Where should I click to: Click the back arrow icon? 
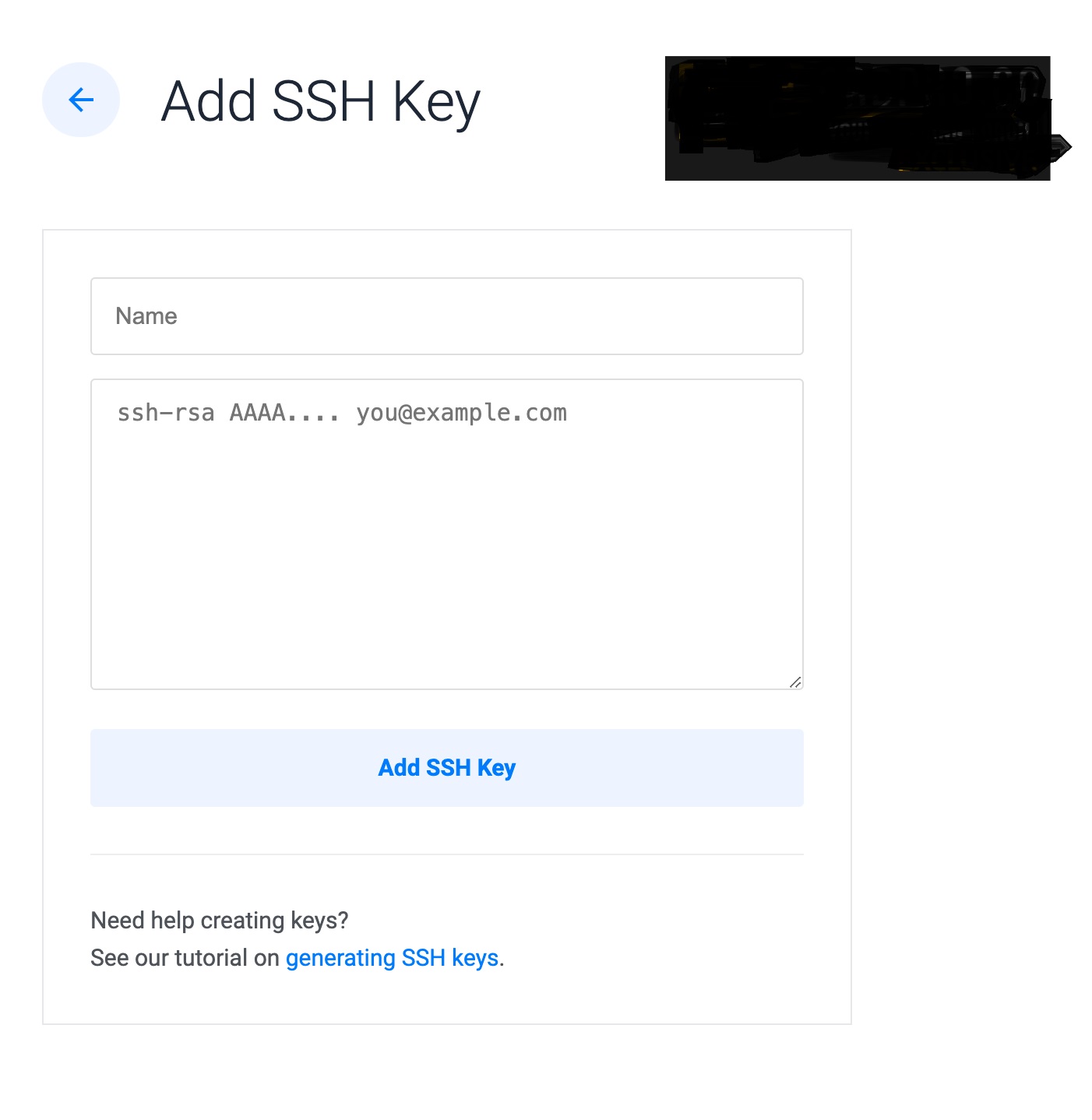(x=81, y=100)
